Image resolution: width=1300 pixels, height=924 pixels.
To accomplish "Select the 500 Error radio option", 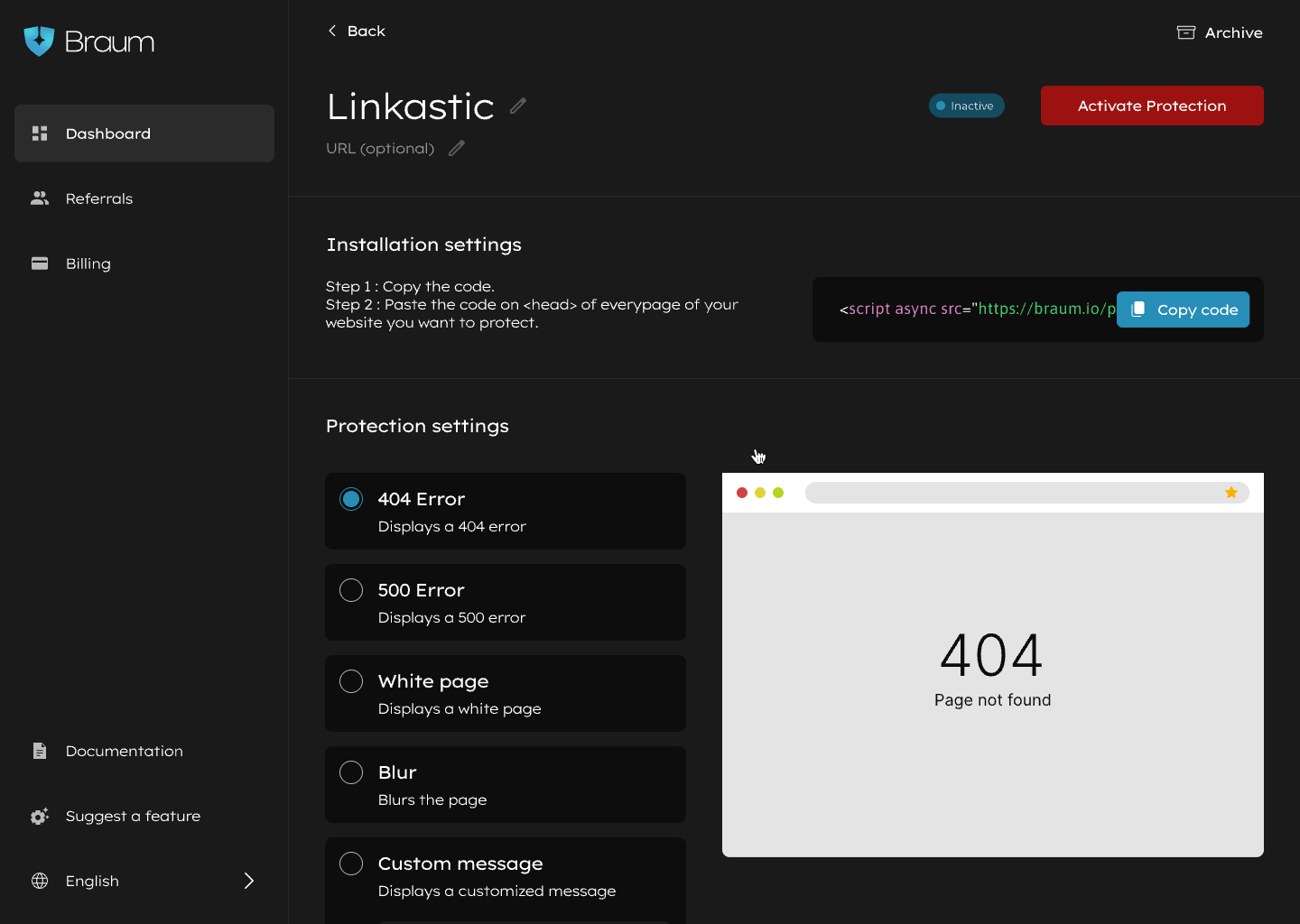I will (351, 590).
